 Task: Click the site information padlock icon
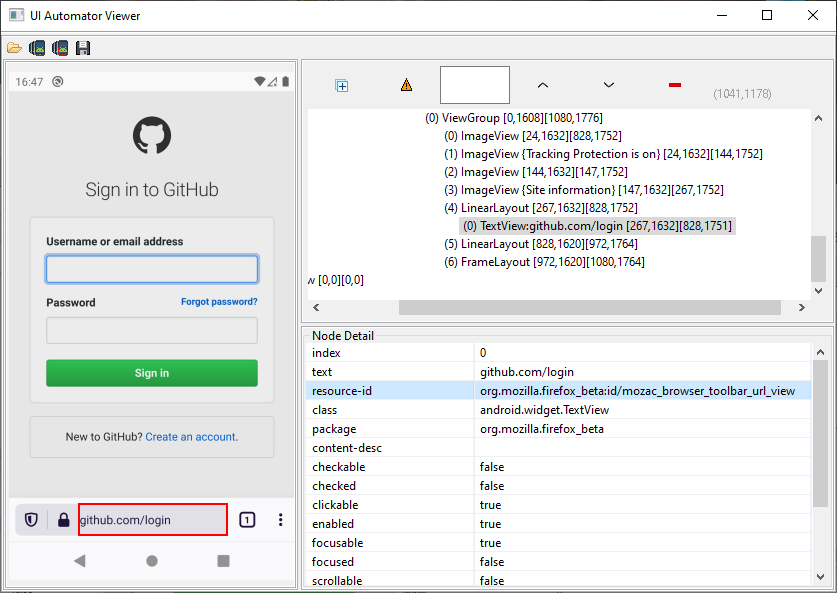[x=64, y=519]
